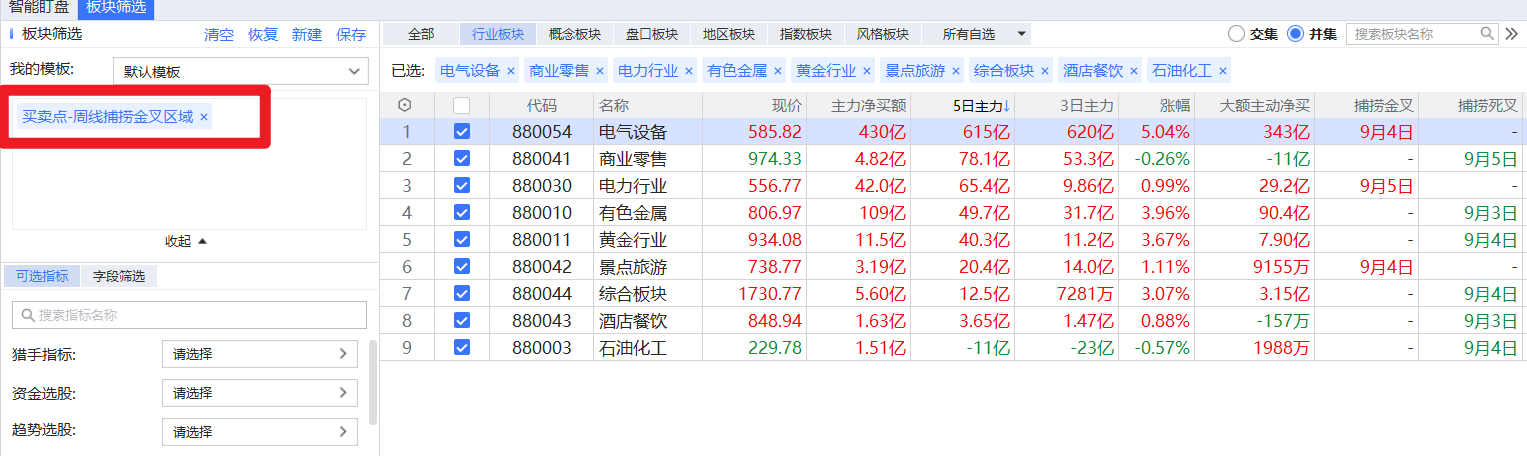Remove the 电气设备 tag from selected sectors
Image resolution: width=1527 pixels, height=456 pixels.
(x=510, y=71)
